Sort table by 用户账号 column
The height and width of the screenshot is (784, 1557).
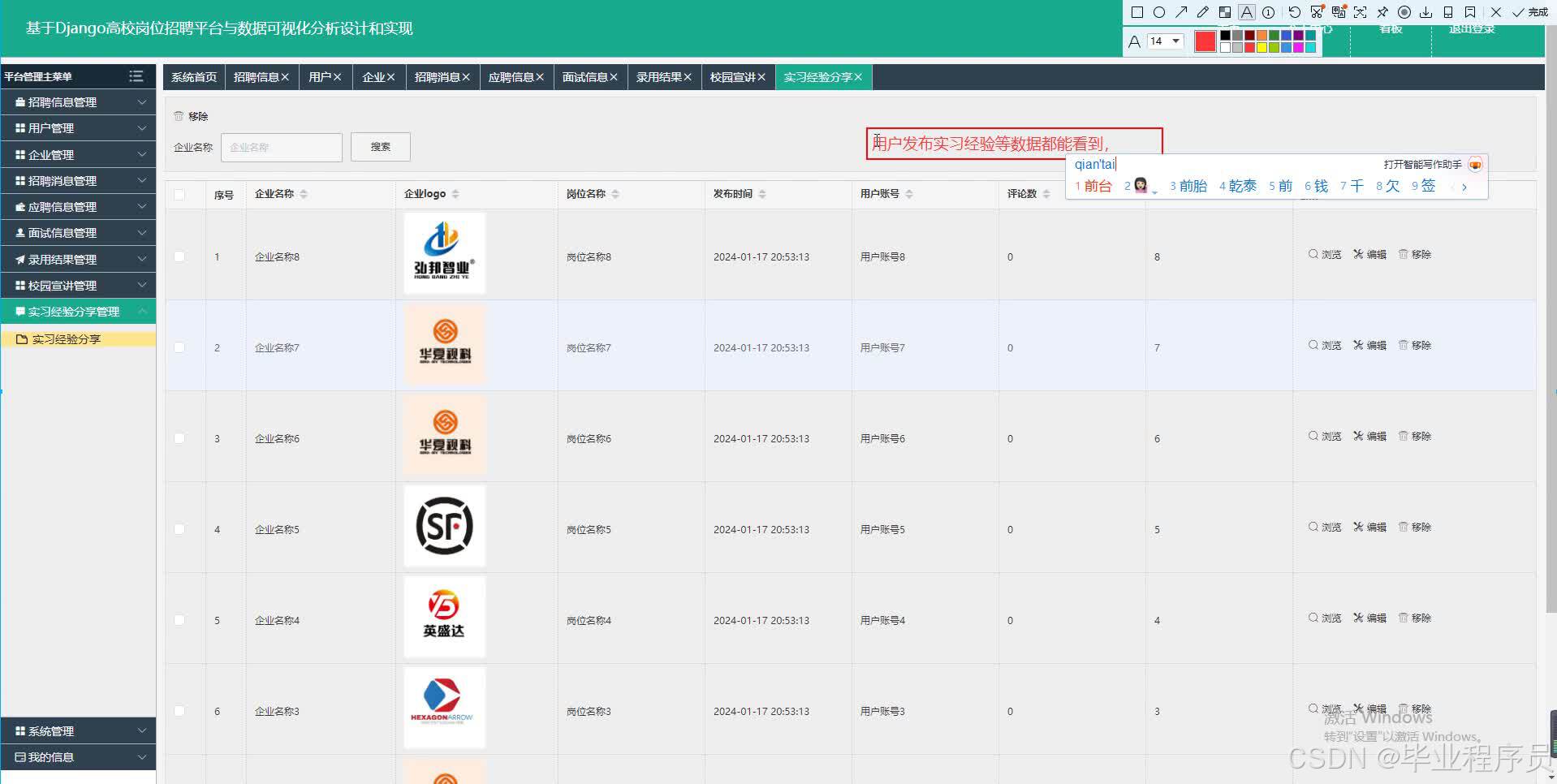909,194
